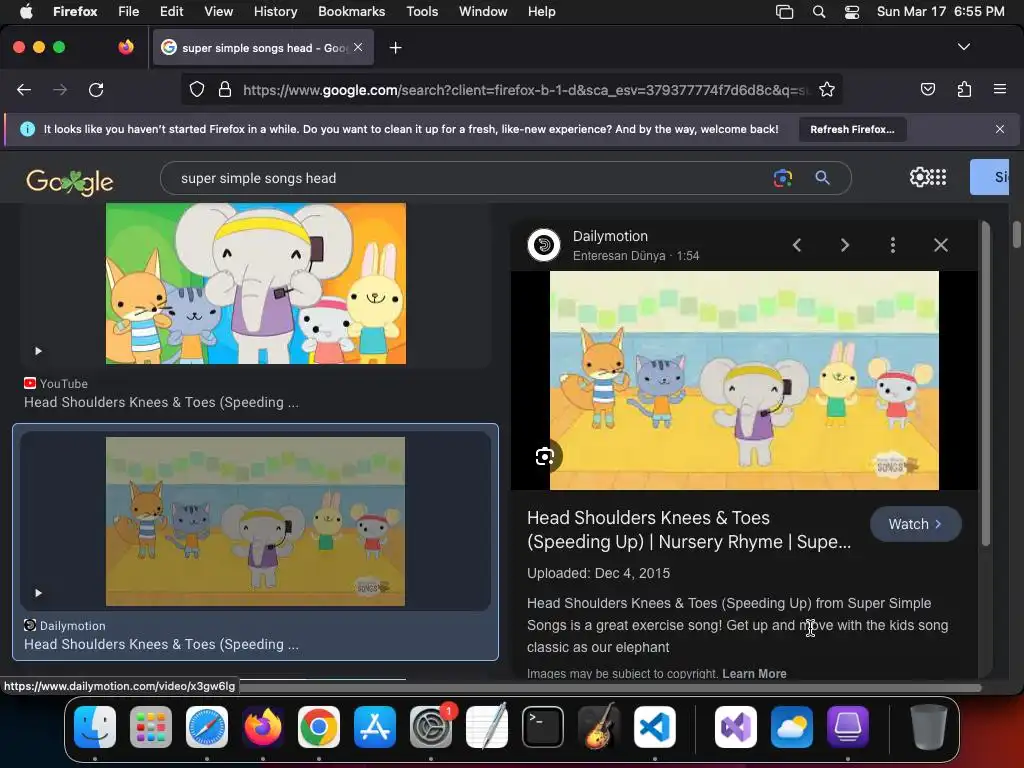Open the App Store Dock icon
This screenshot has height=768, width=1024.
[x=375, y=727]
